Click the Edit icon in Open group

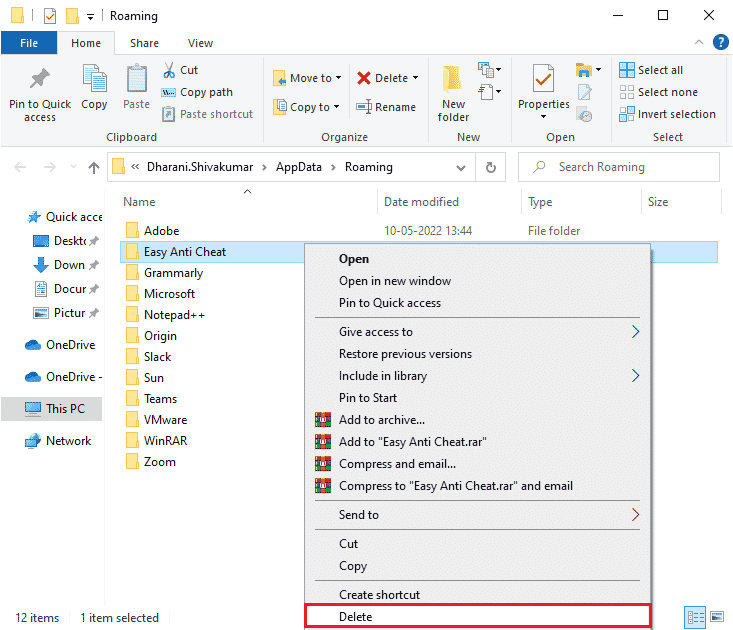pyautogui.click(x=584, y=92)
